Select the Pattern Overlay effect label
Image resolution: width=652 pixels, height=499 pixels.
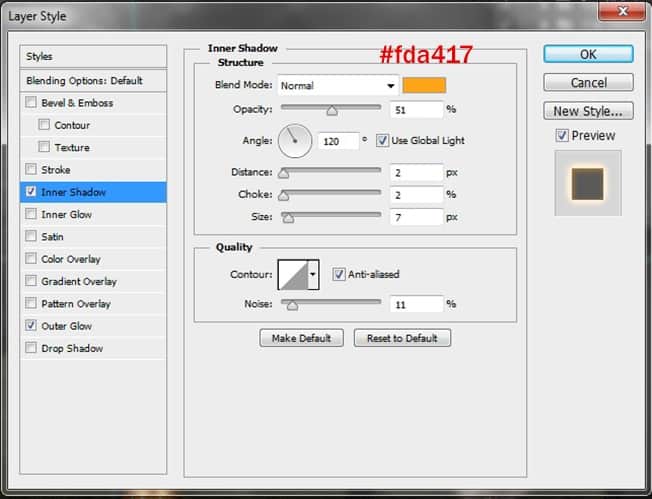pyautogui.click(x=76, y=304)
